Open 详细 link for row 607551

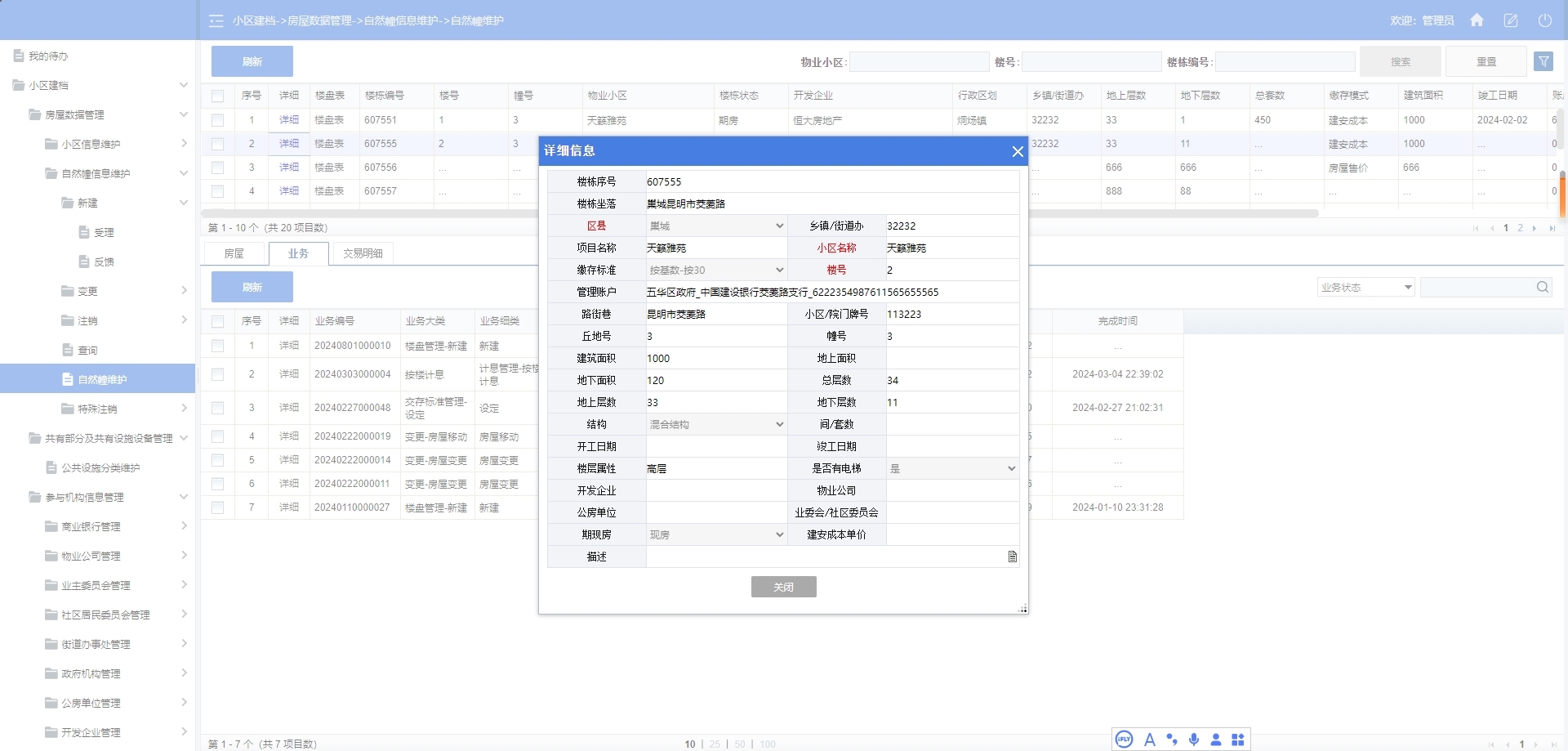coord(289,120)
